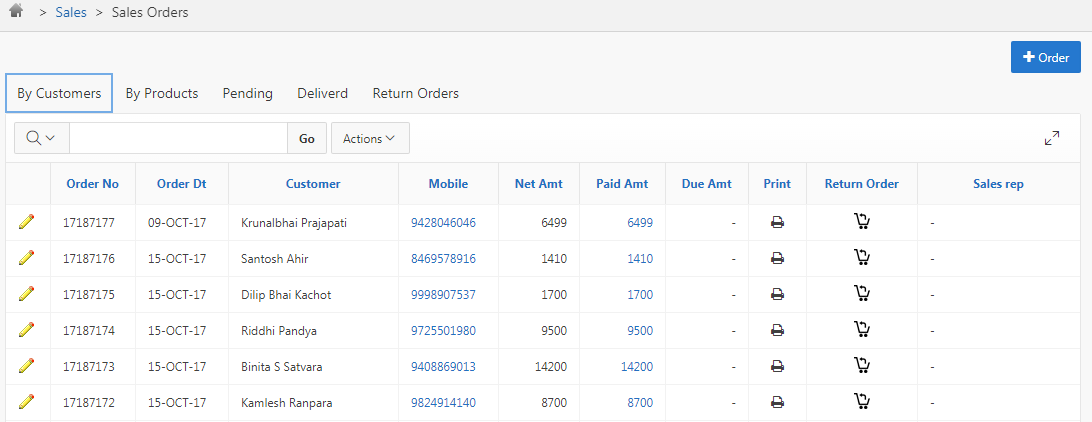Image resolution: width=1092 pixels, height=422 pixels.
Task: Edit order 17187172 with pencil icon
Action: 26,402
